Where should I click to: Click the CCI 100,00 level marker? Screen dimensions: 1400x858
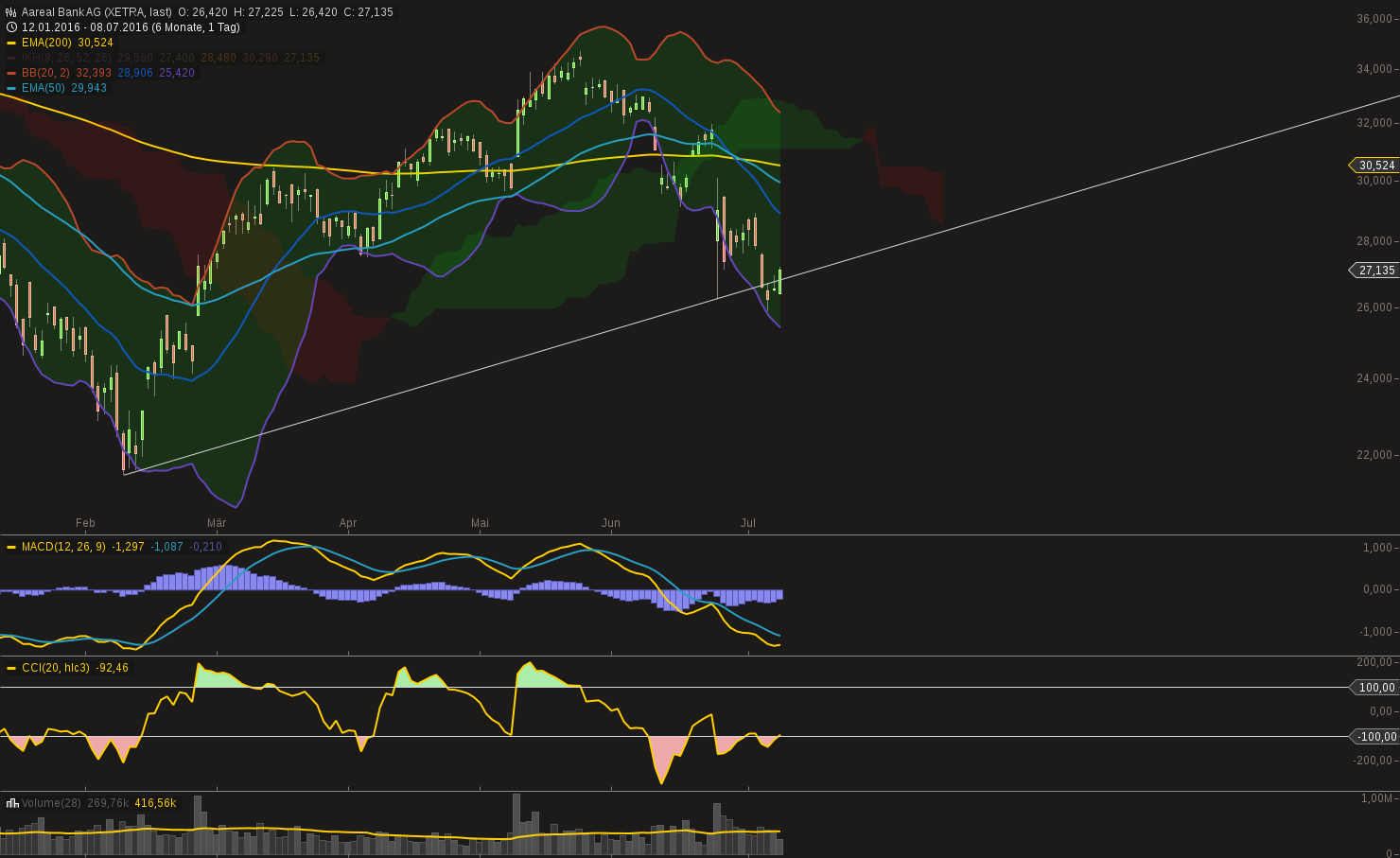(1375, 688)
